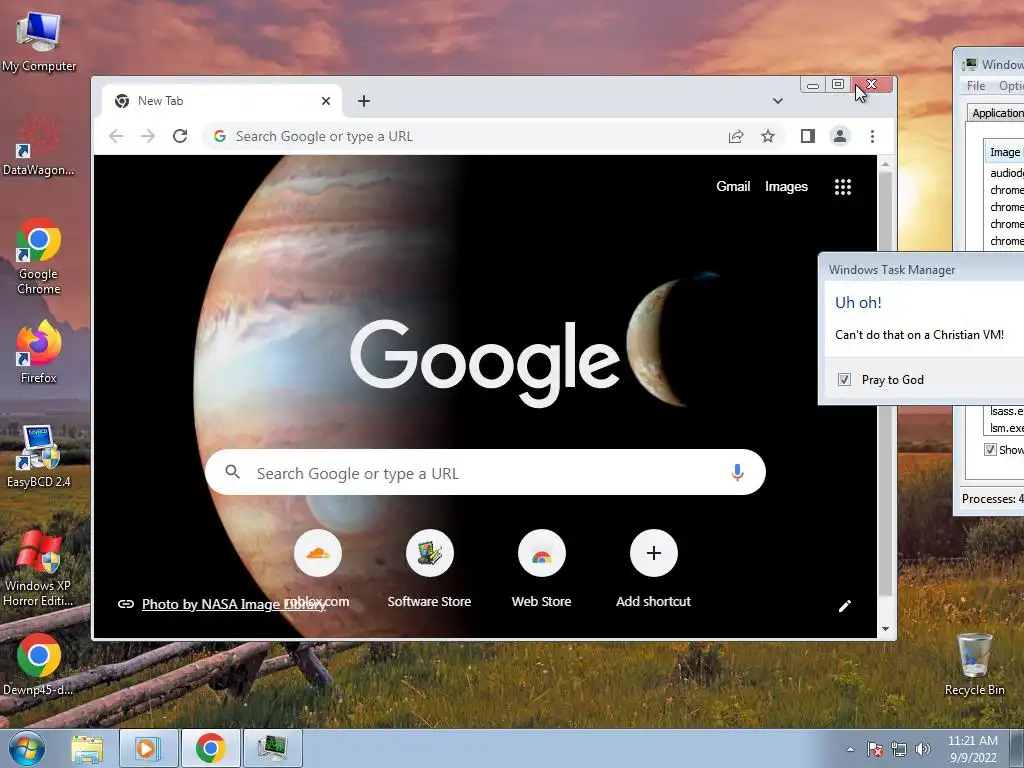Switch to Task Manager Applications tab
This screenshot has width=1024, height=768.
click(995, 112)
